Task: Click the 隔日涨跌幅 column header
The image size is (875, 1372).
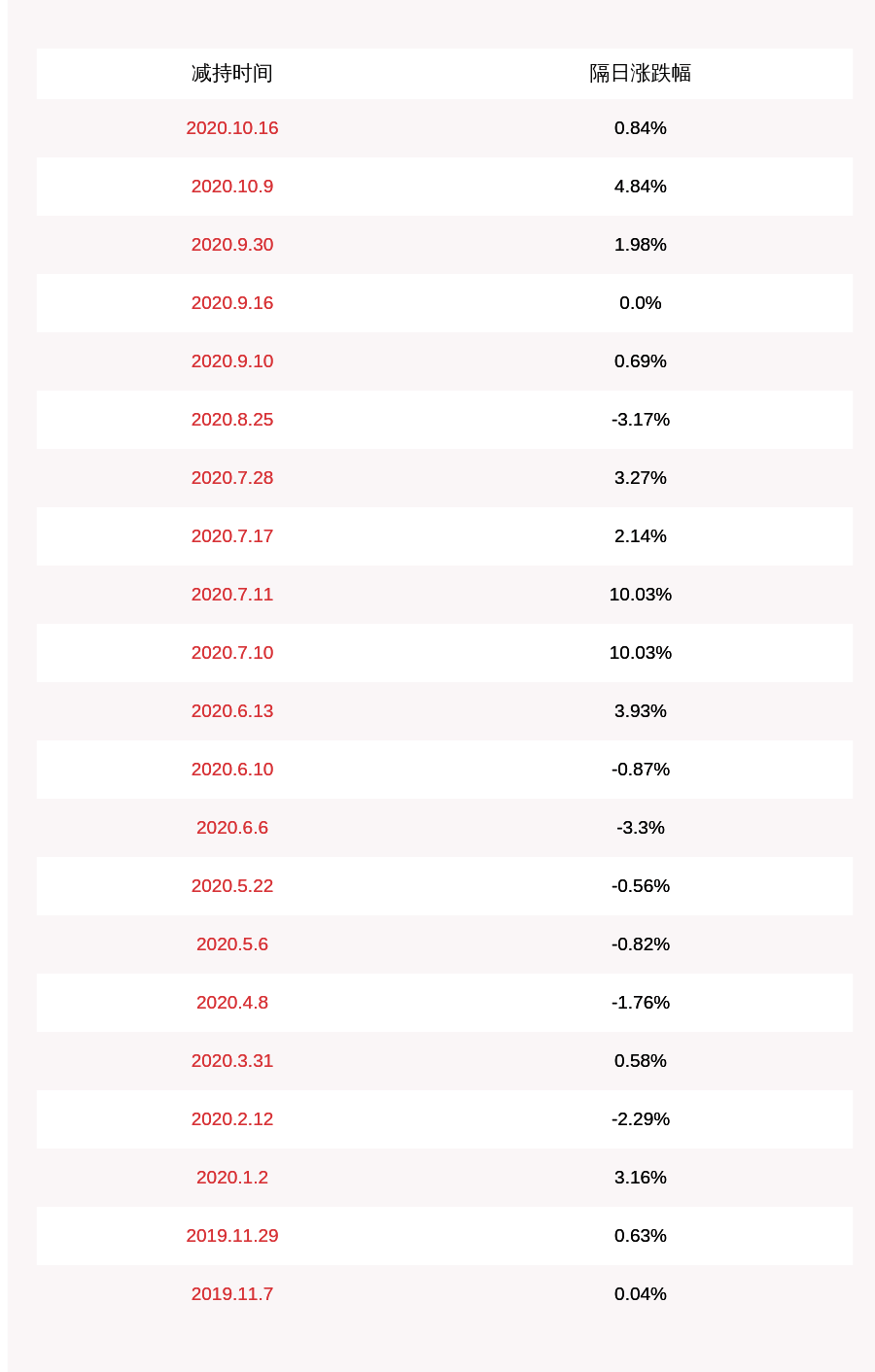Action: point(640,74)
